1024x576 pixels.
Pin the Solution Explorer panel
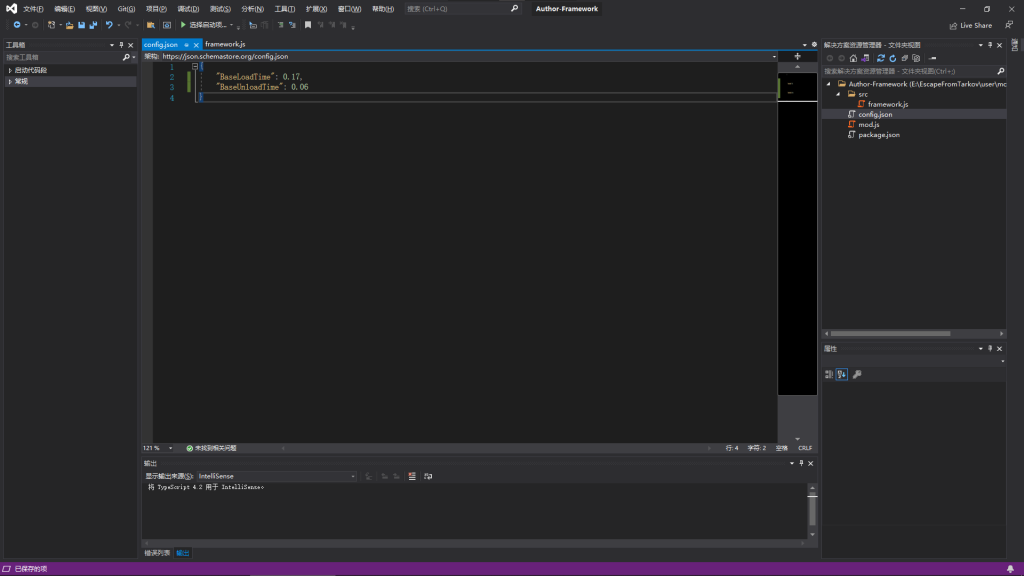[x=990, y=45]
